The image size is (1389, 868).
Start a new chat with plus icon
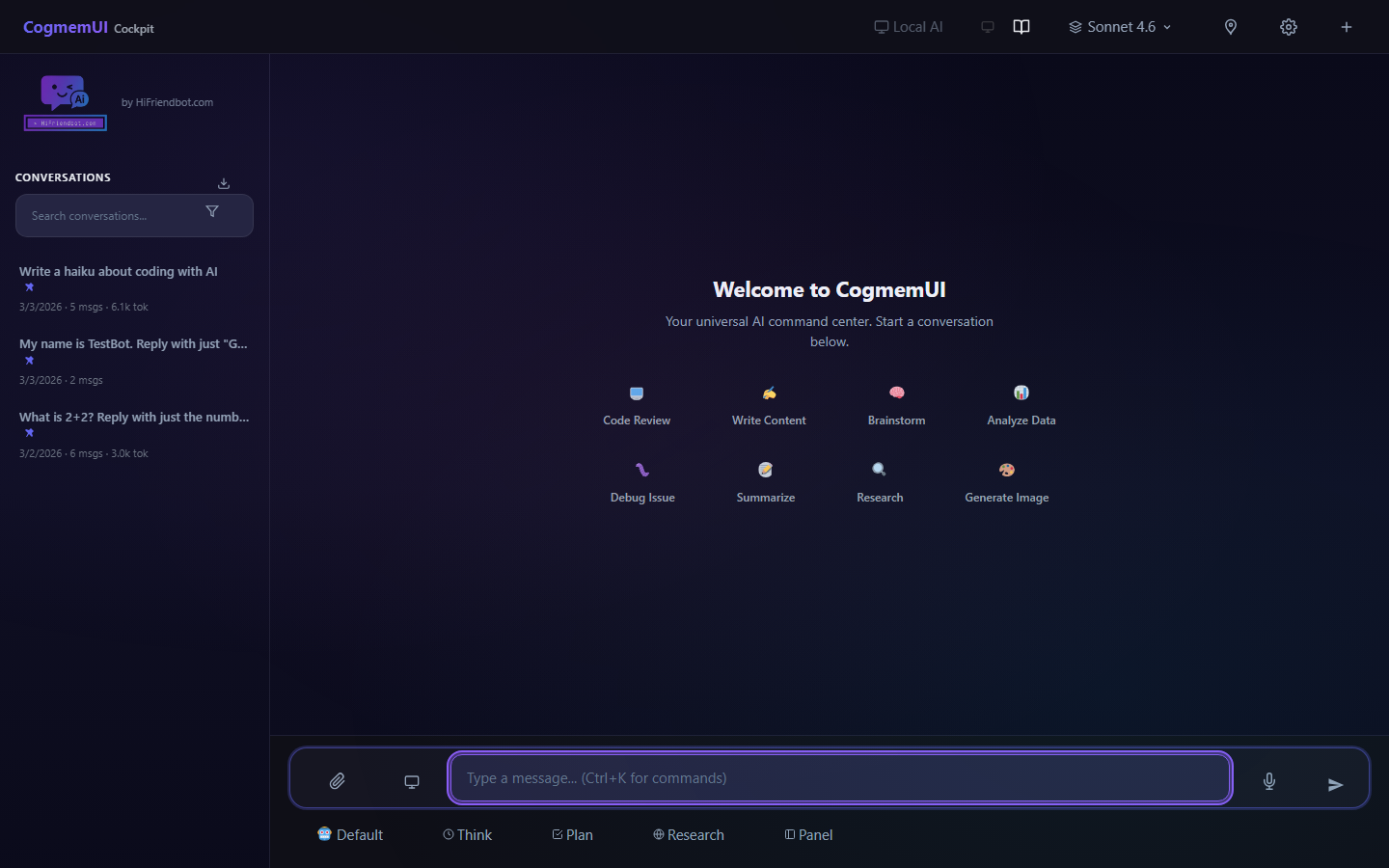(1347, 27)
